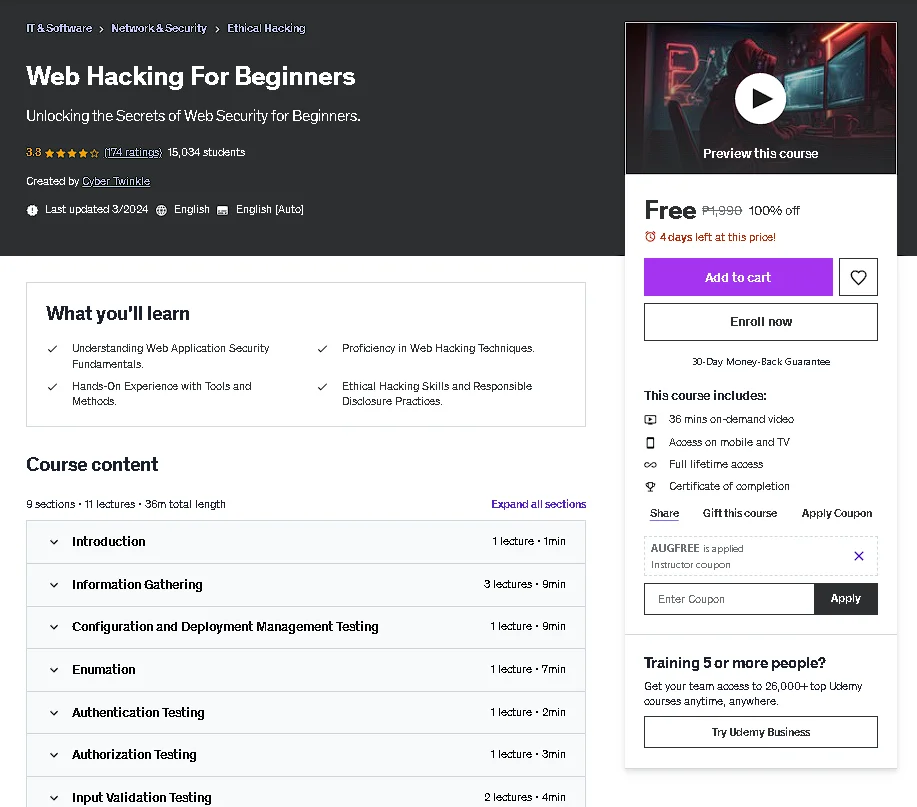The width and height of the screenshot is (917, 807).
Task: Open the IT & Software breadcrumb
Action: [59, 28]
